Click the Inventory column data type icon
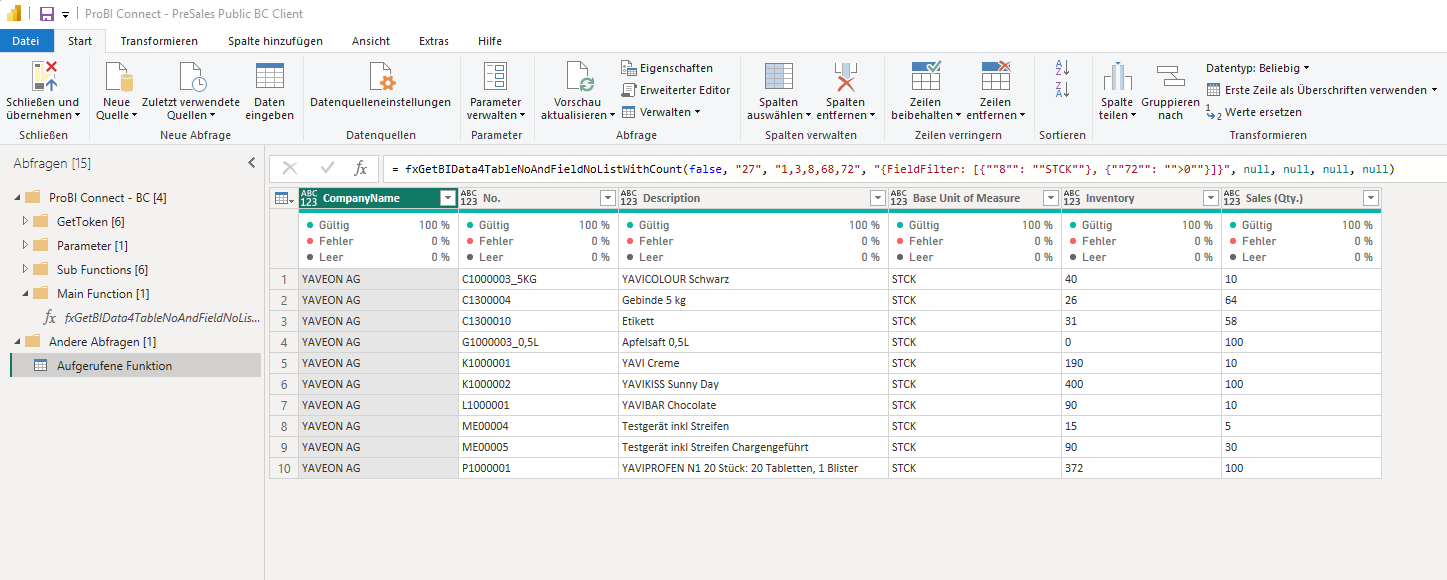Screen dimensions: 1447x580 point(1072,198)
